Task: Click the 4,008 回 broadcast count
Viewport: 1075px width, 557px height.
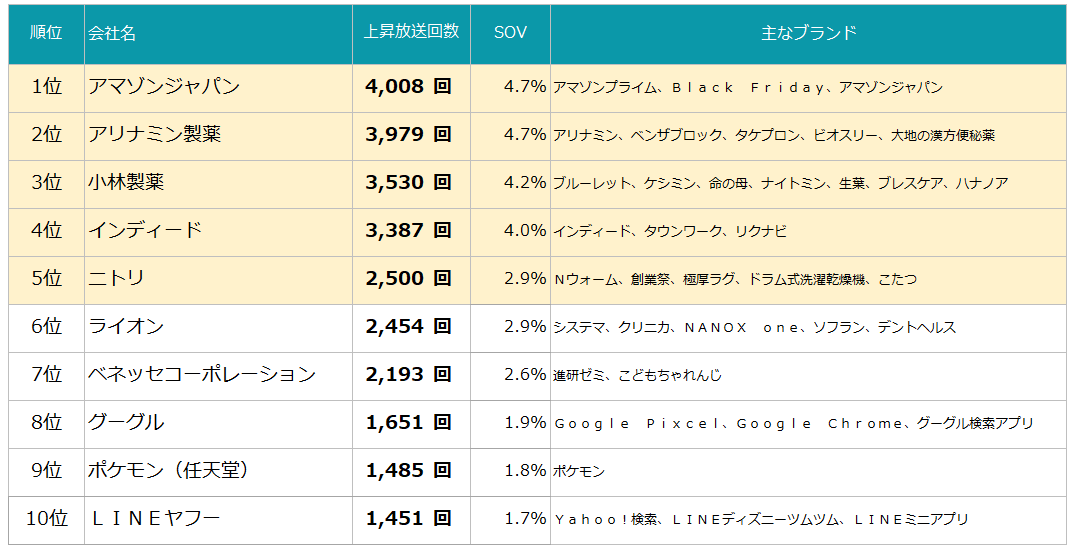Action: click(409, 87)
